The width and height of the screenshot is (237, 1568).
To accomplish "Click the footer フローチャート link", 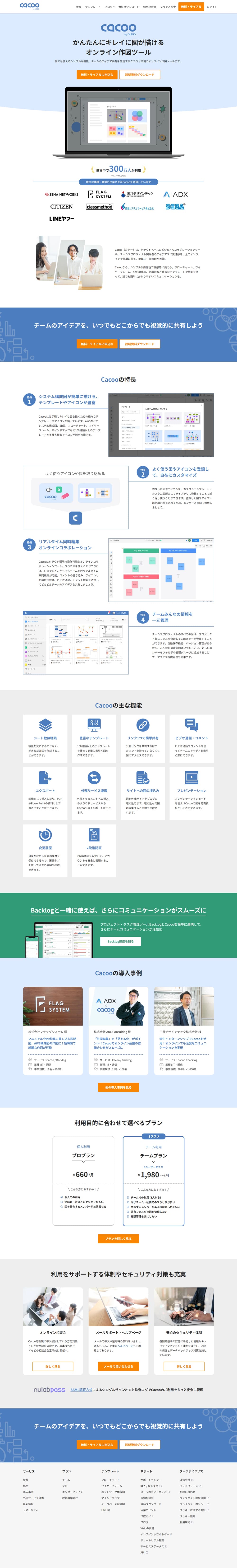I will (111, 1480).
